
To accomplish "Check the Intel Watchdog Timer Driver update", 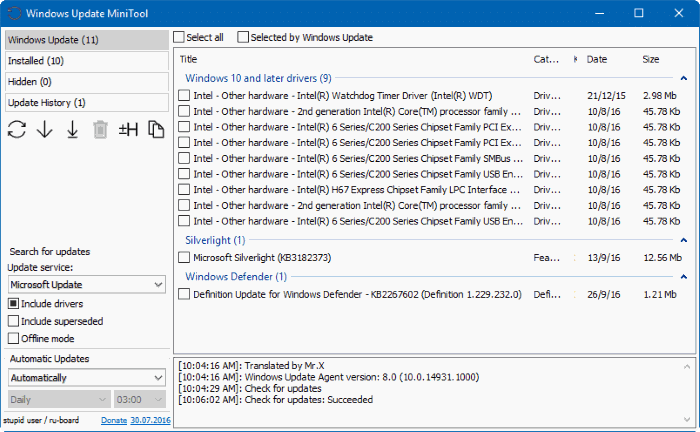I will pos(184,96).
